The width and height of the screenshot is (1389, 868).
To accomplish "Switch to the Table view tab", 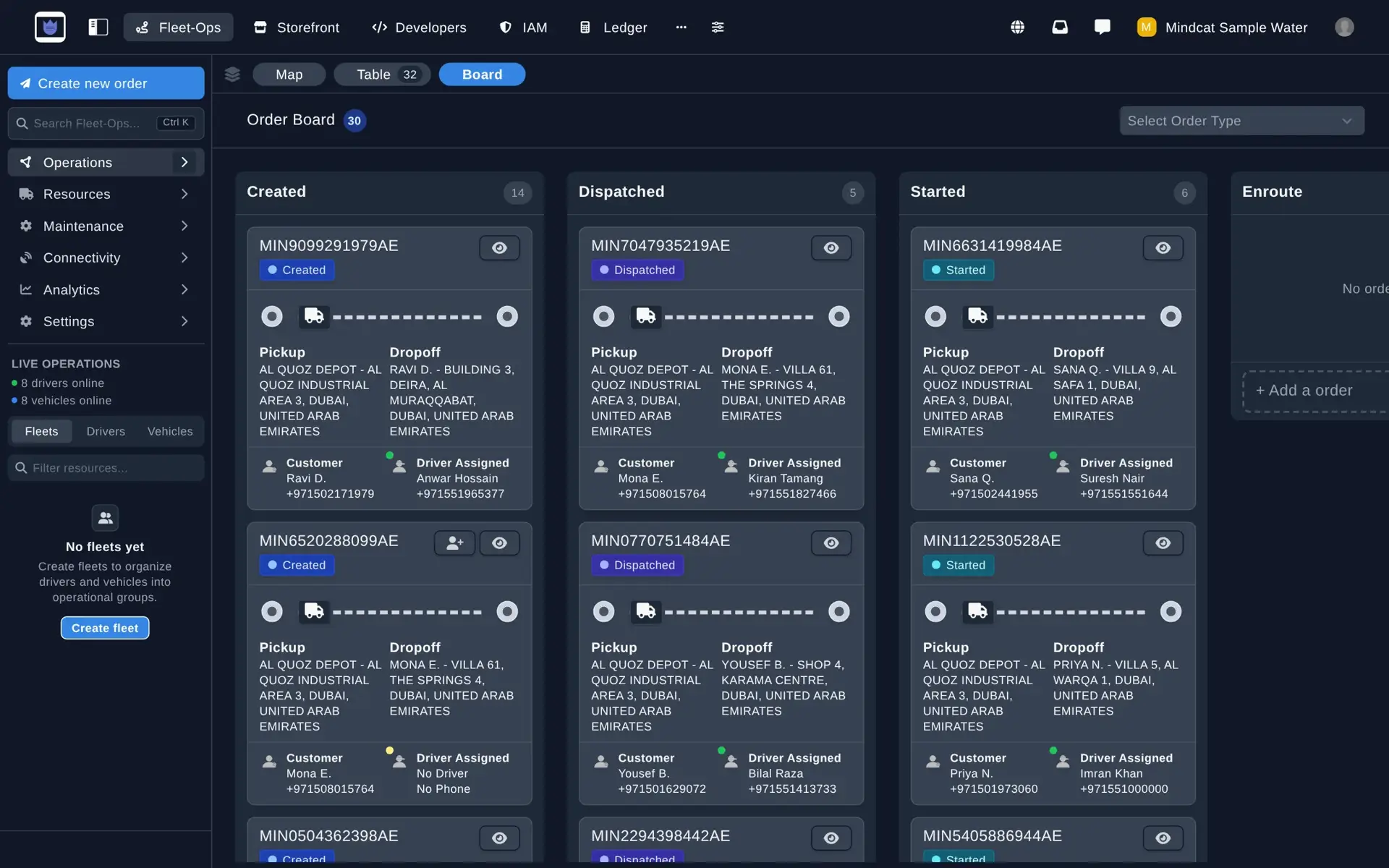I will [x=383, y=75].
